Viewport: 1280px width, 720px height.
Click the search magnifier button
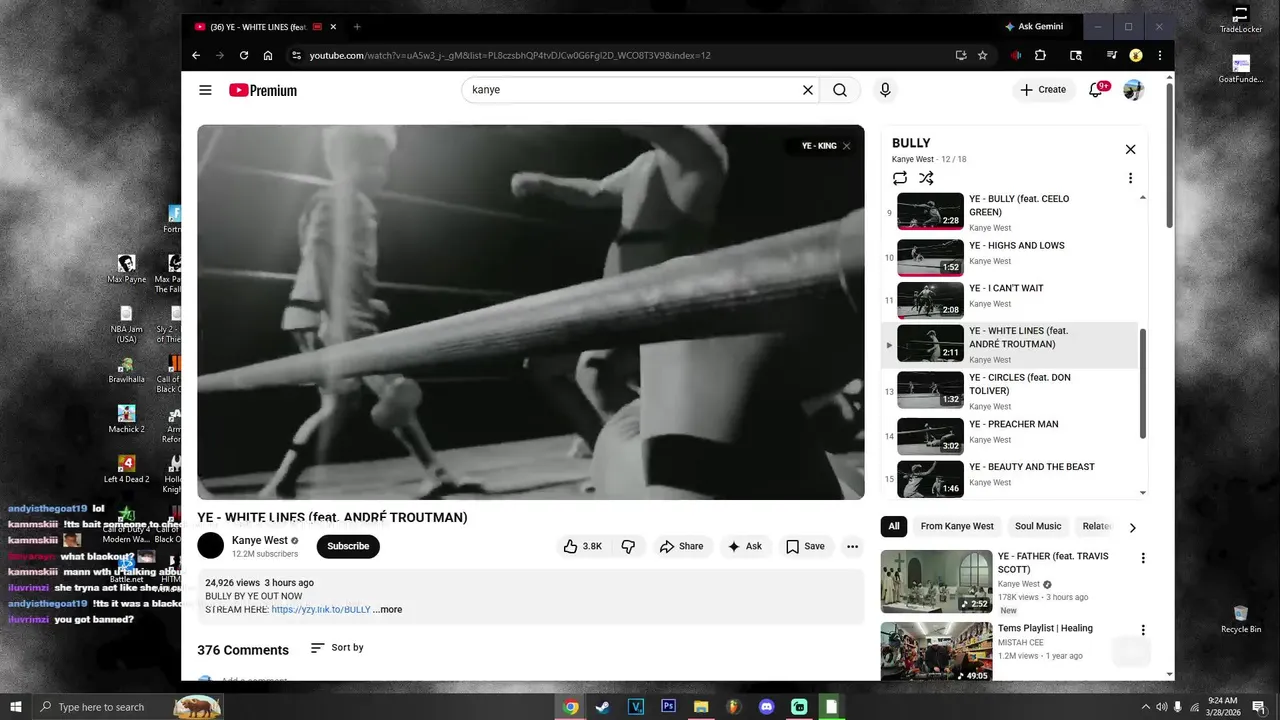coord(840,90)
